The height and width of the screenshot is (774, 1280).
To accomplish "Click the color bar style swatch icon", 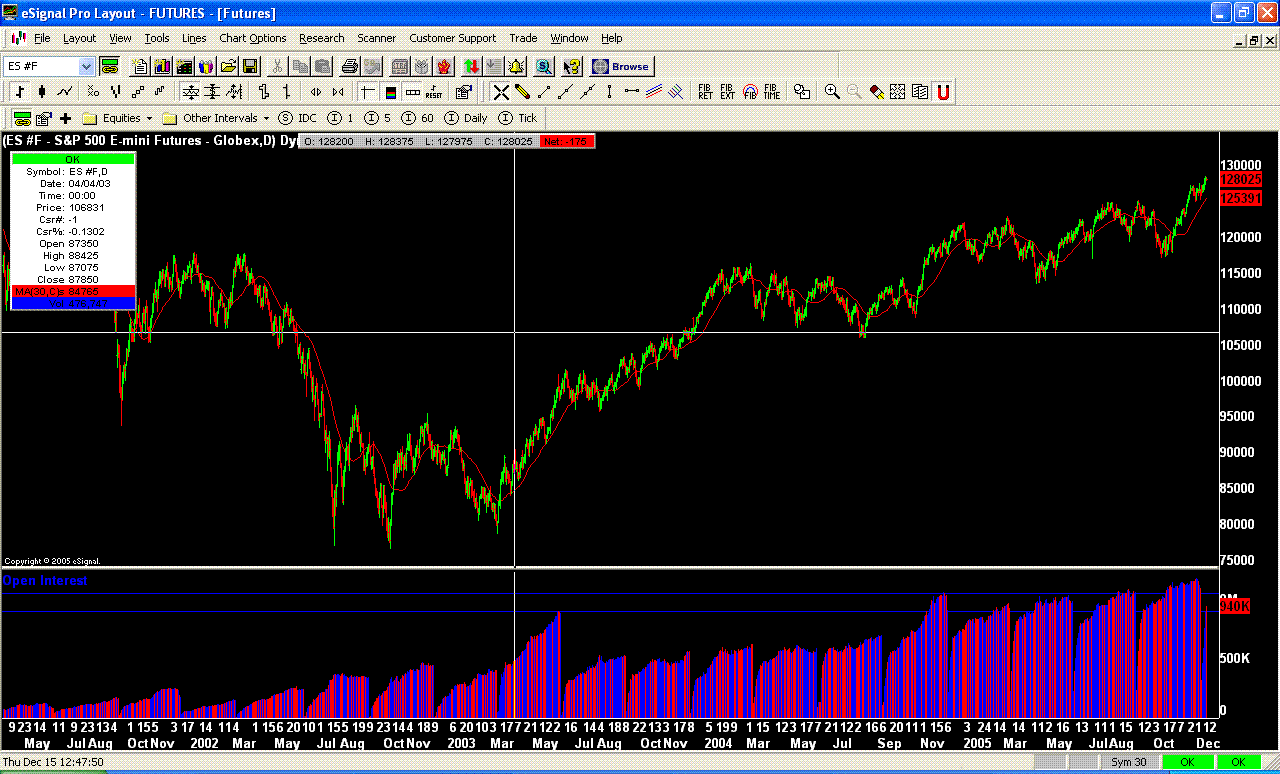I will pos(389,91).
